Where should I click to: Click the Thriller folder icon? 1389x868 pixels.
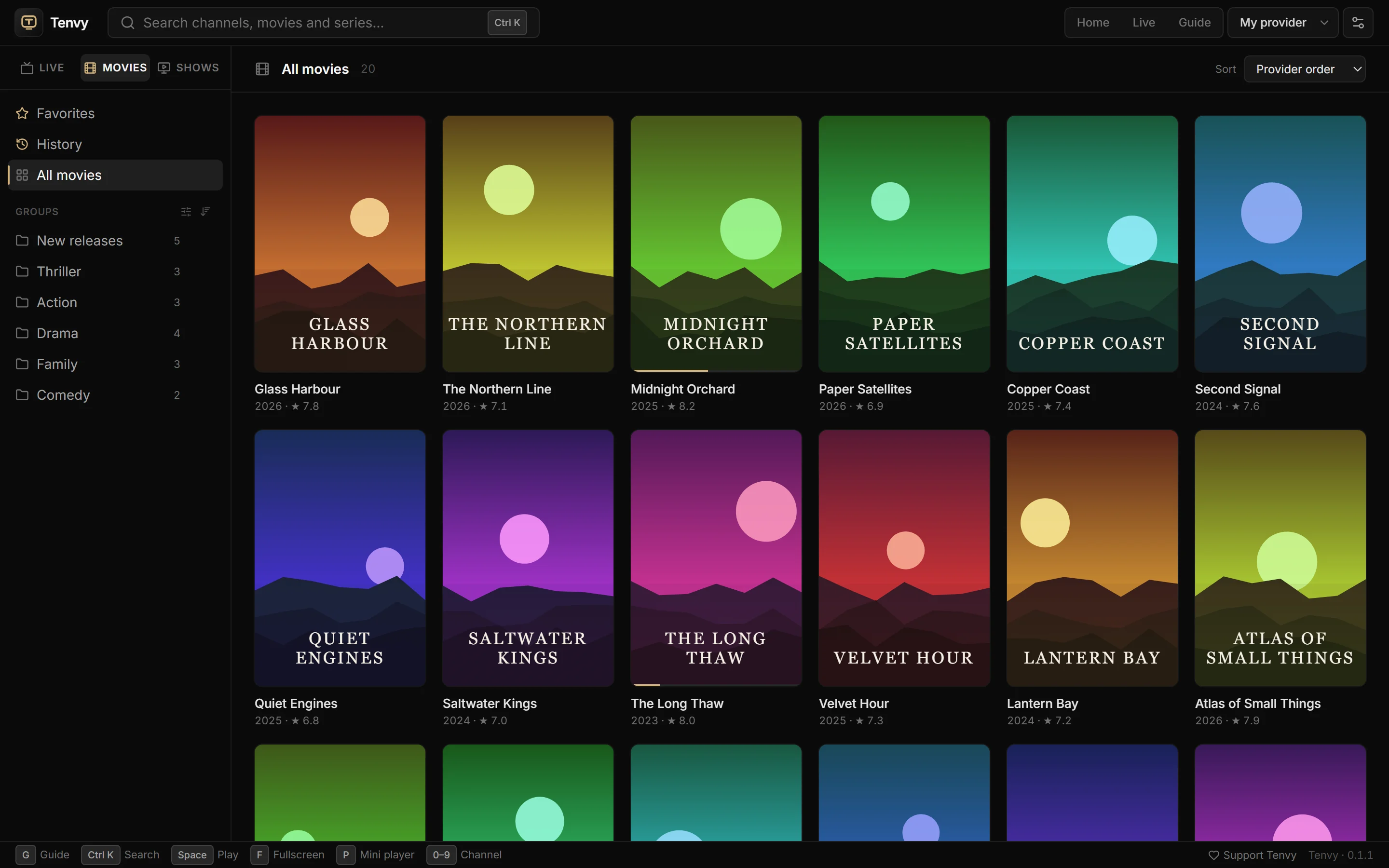pyautogui.click(x=22, y=271)
